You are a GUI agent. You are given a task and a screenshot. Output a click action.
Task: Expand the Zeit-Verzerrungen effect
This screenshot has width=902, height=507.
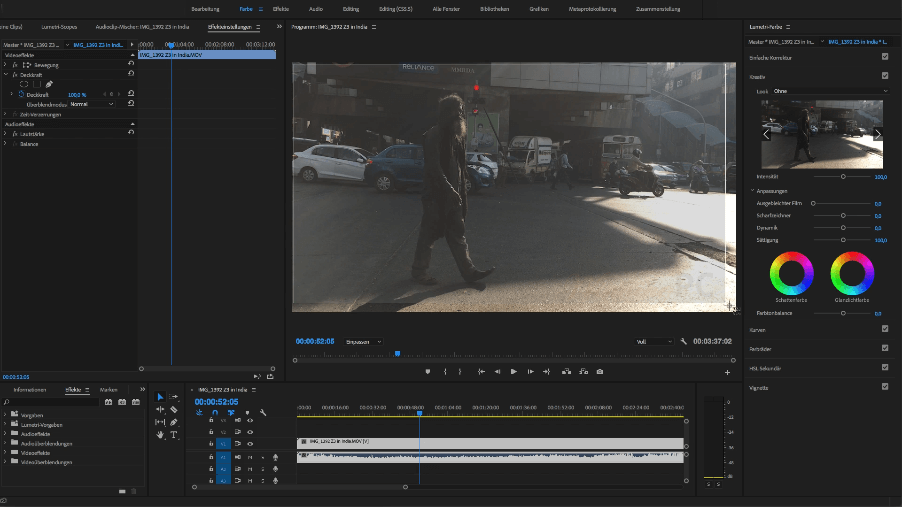click(5, 115)
